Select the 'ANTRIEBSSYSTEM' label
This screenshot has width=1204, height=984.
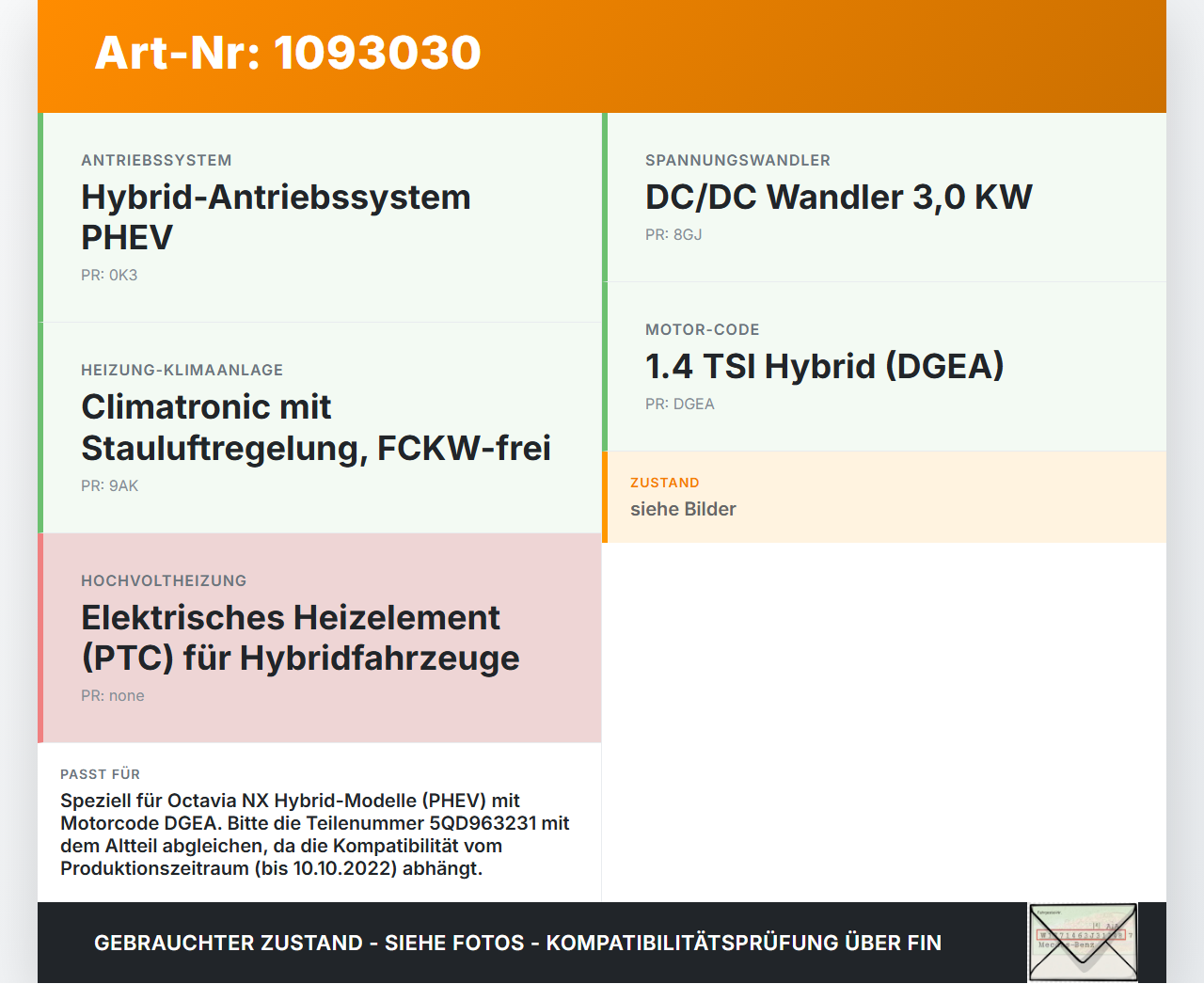coord(156,161)
